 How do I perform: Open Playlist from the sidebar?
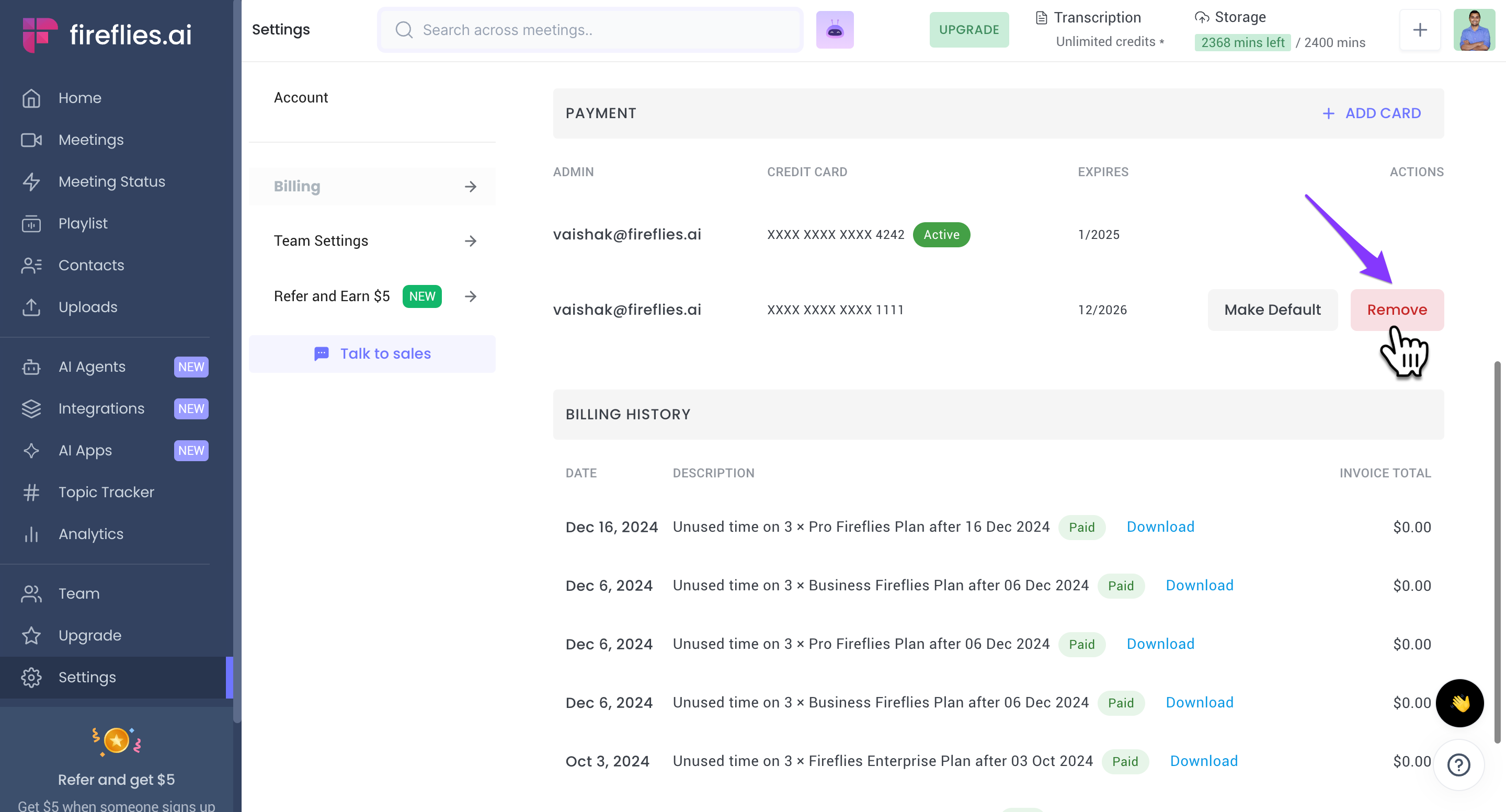(x=83, y=223)
